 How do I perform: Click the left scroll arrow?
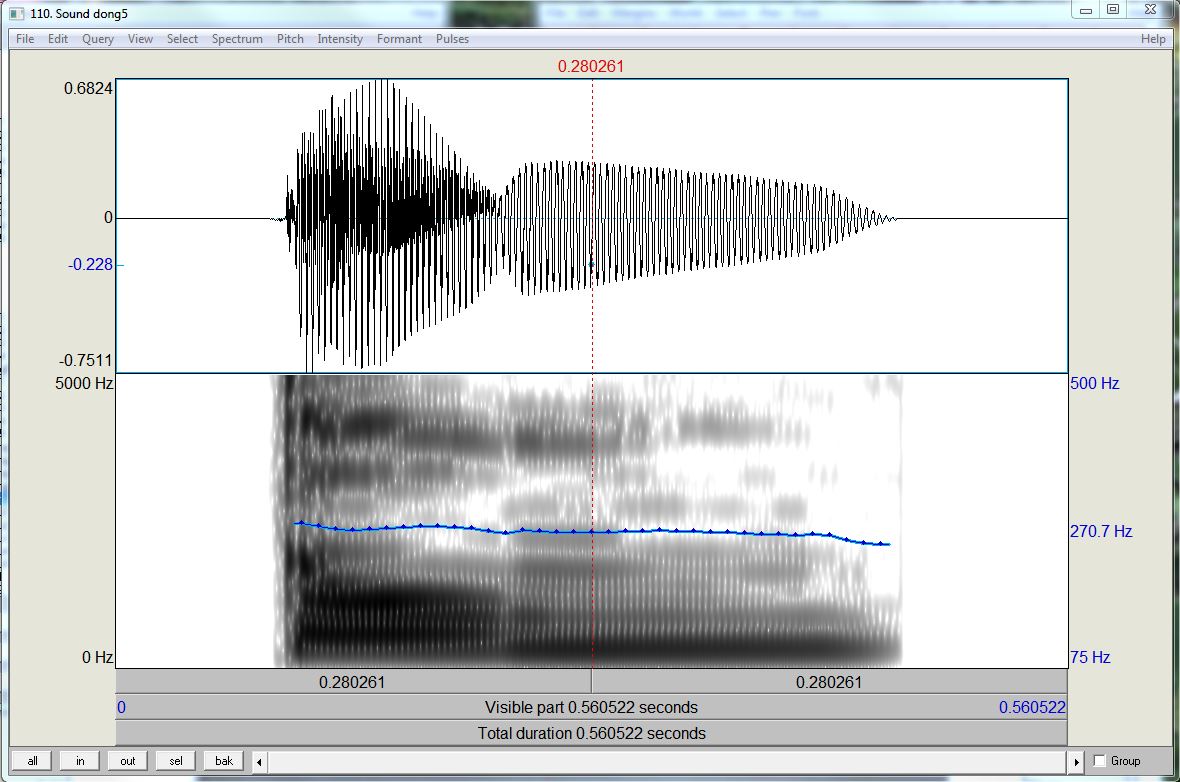tap(260, 762)
